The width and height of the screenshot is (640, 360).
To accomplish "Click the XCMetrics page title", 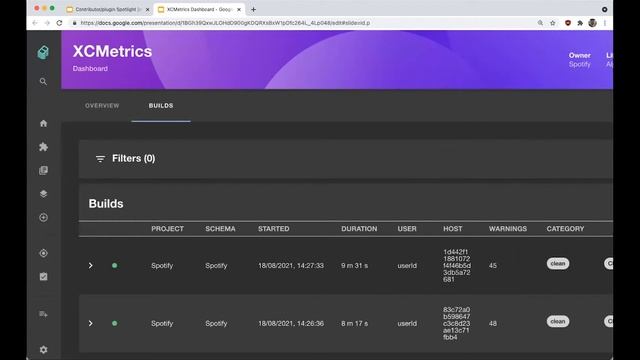I will pyautogui.click(x=112, y=51).
